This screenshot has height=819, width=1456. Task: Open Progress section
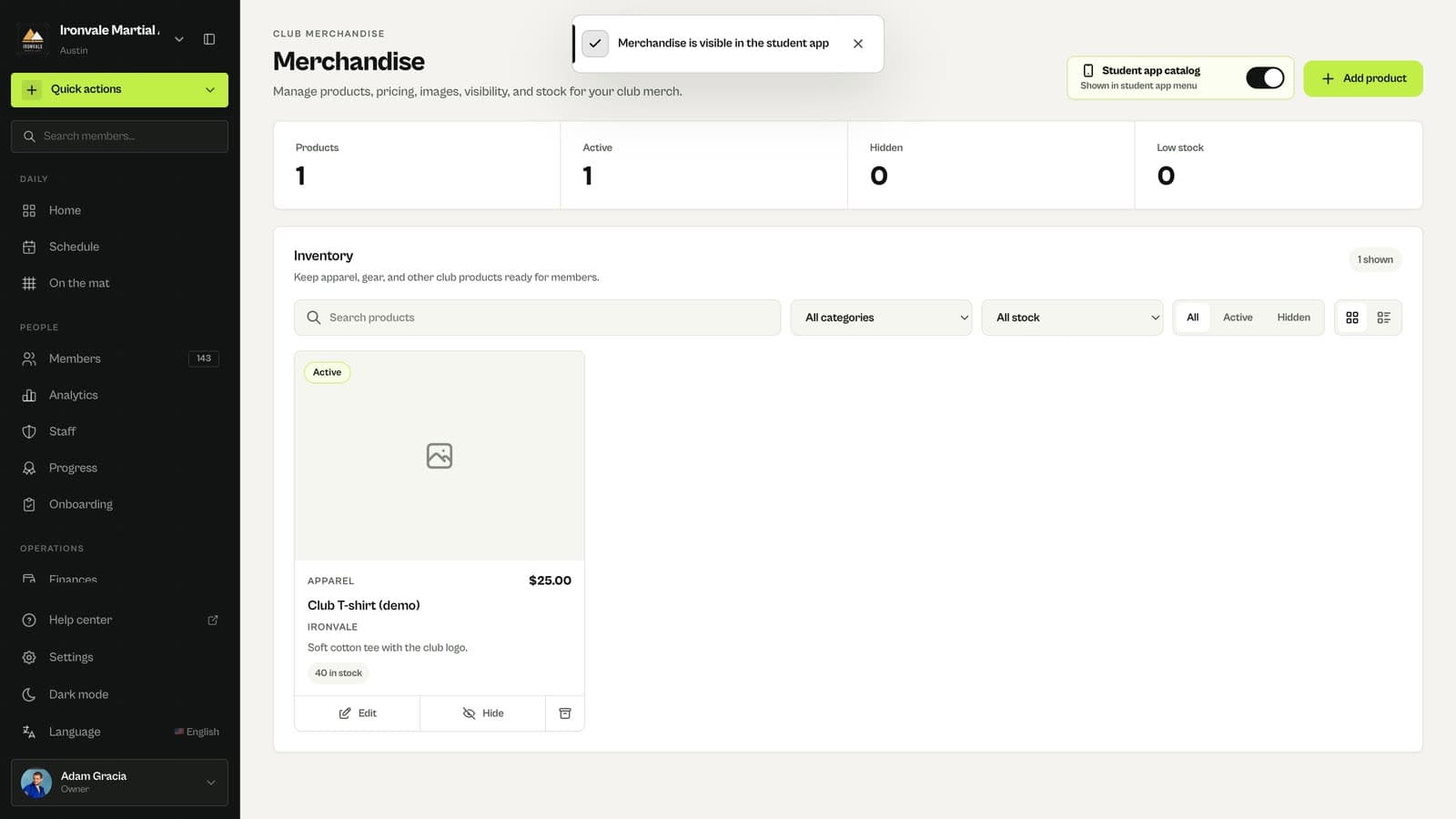pos(119,468)
